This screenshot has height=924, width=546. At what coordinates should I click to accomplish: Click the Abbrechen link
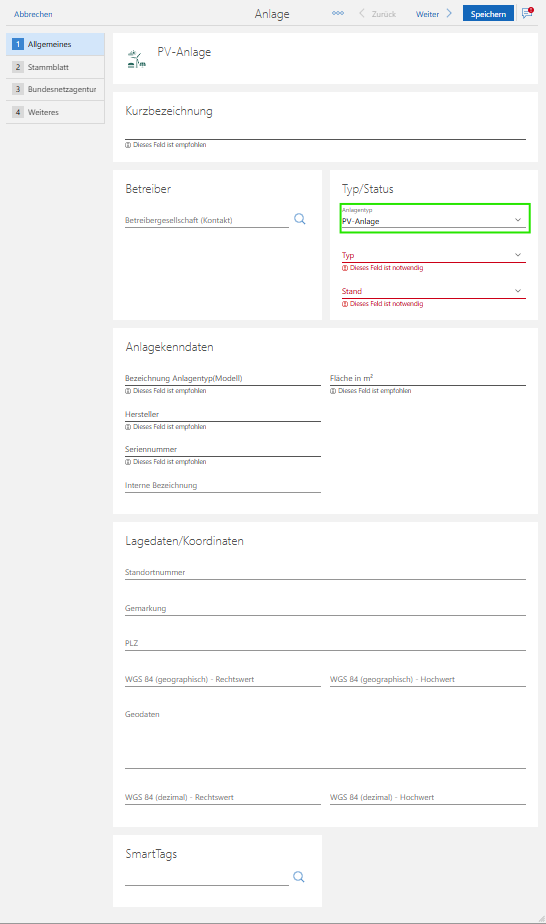click(x=33, y=14)
